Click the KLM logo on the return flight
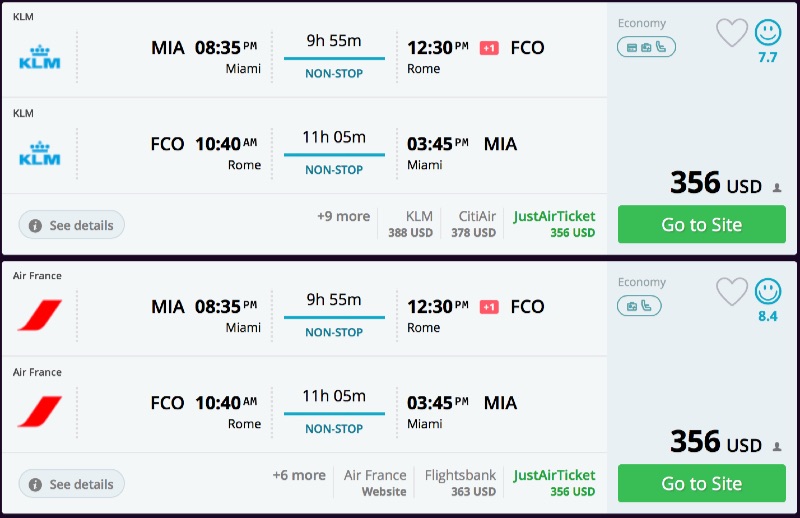 click(40, 154)
